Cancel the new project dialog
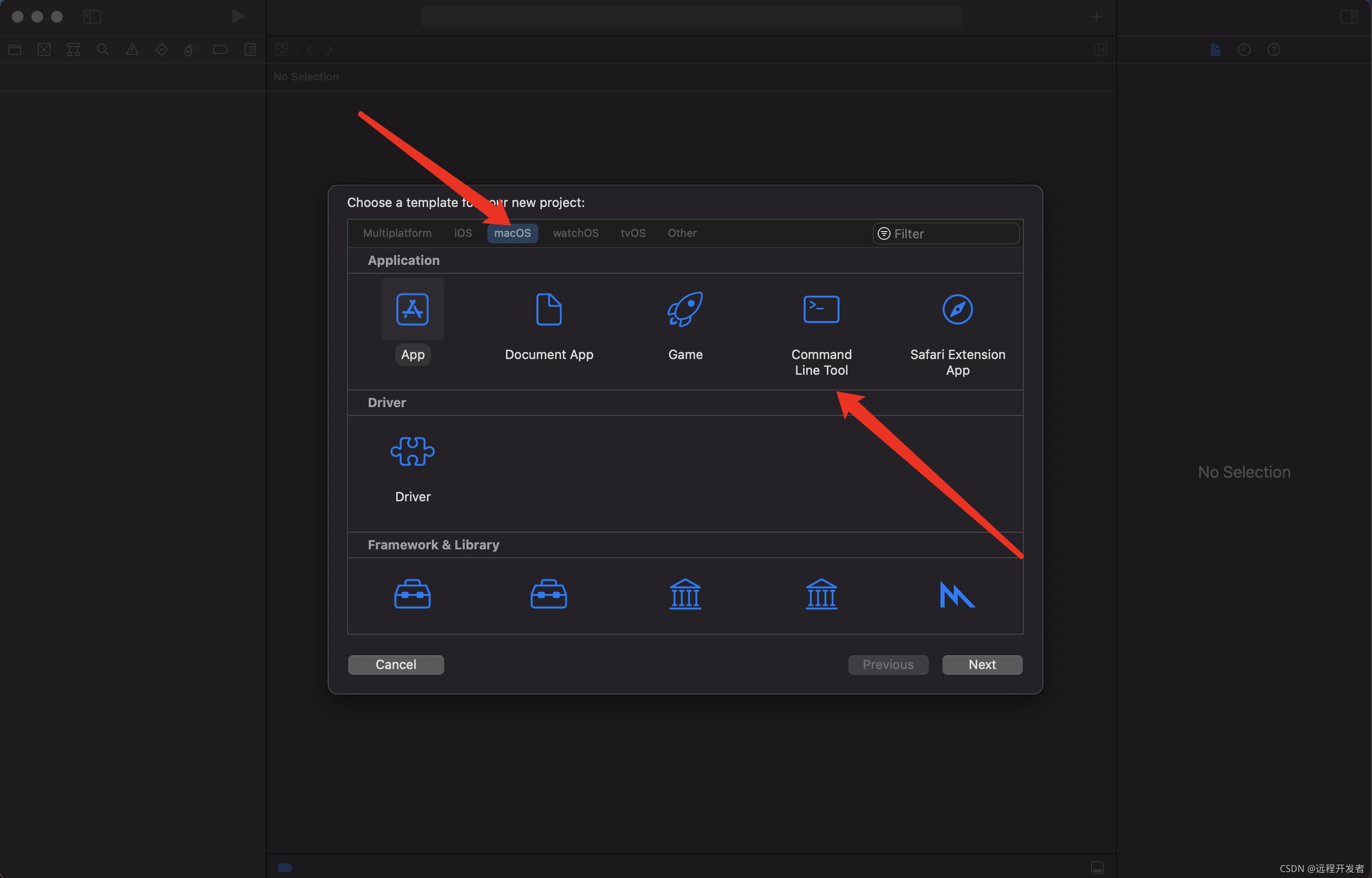Viewport: 1372px width, 878px height. tap(396, 665)
